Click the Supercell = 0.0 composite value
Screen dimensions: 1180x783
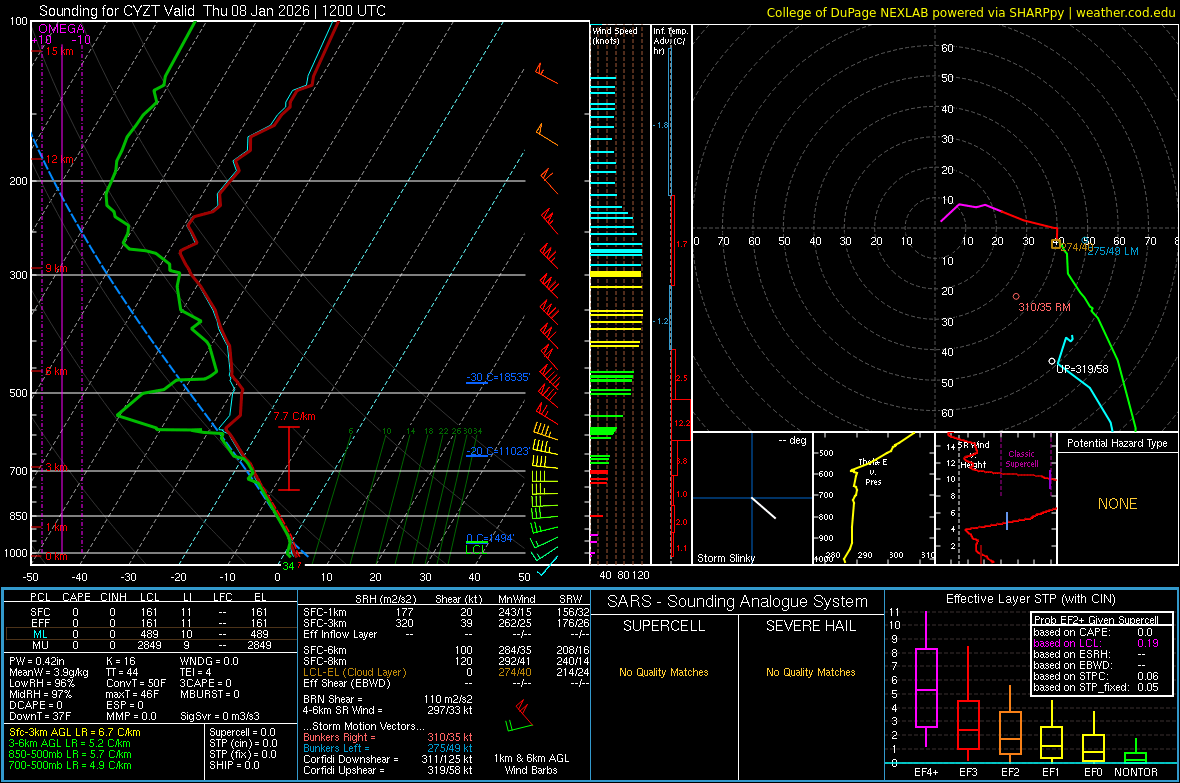click(x=242, y=732)
